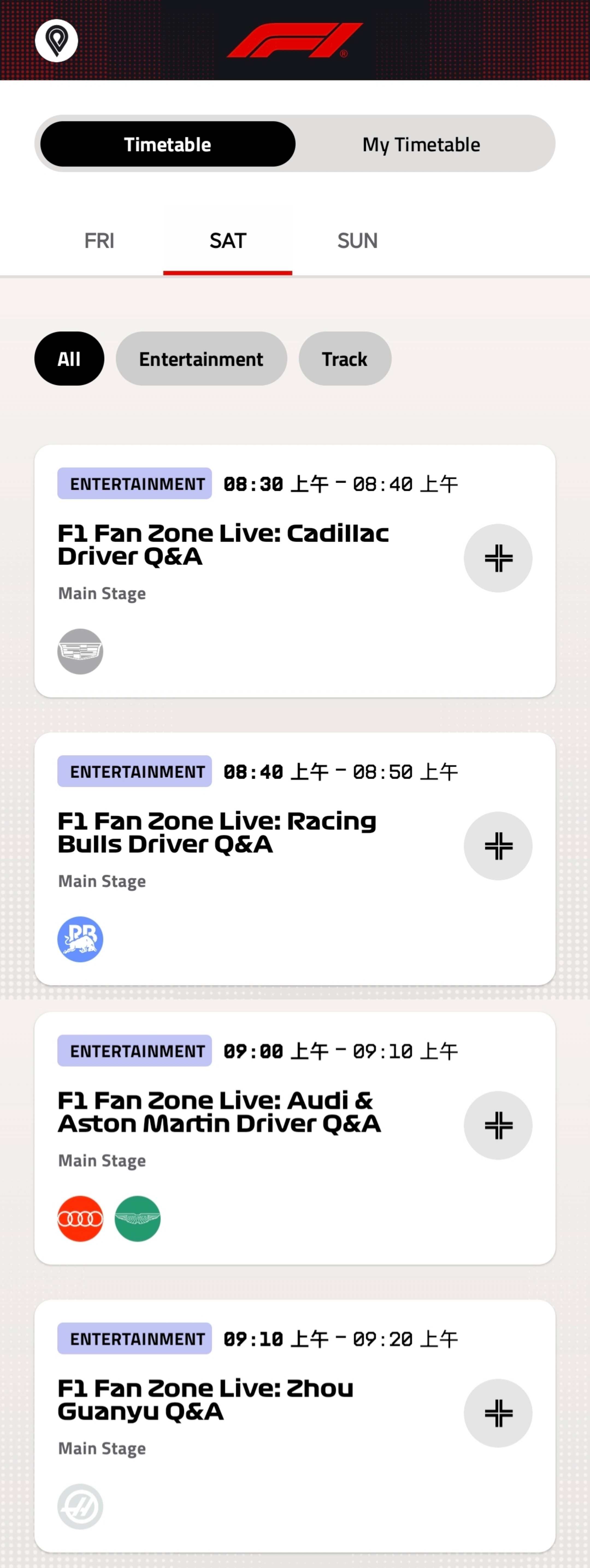Add Racing Bulls Driver Q&A to timetable
This screenshot has width=590, height=1568.
[x=497, y=845]
